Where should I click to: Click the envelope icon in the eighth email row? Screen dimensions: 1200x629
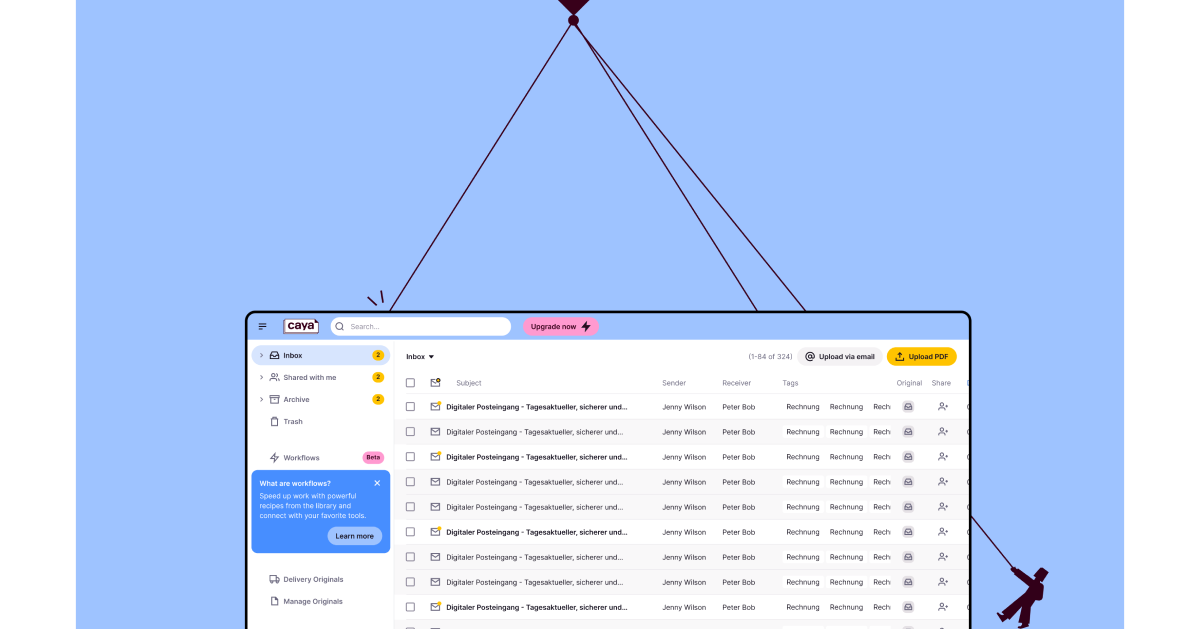435,582
